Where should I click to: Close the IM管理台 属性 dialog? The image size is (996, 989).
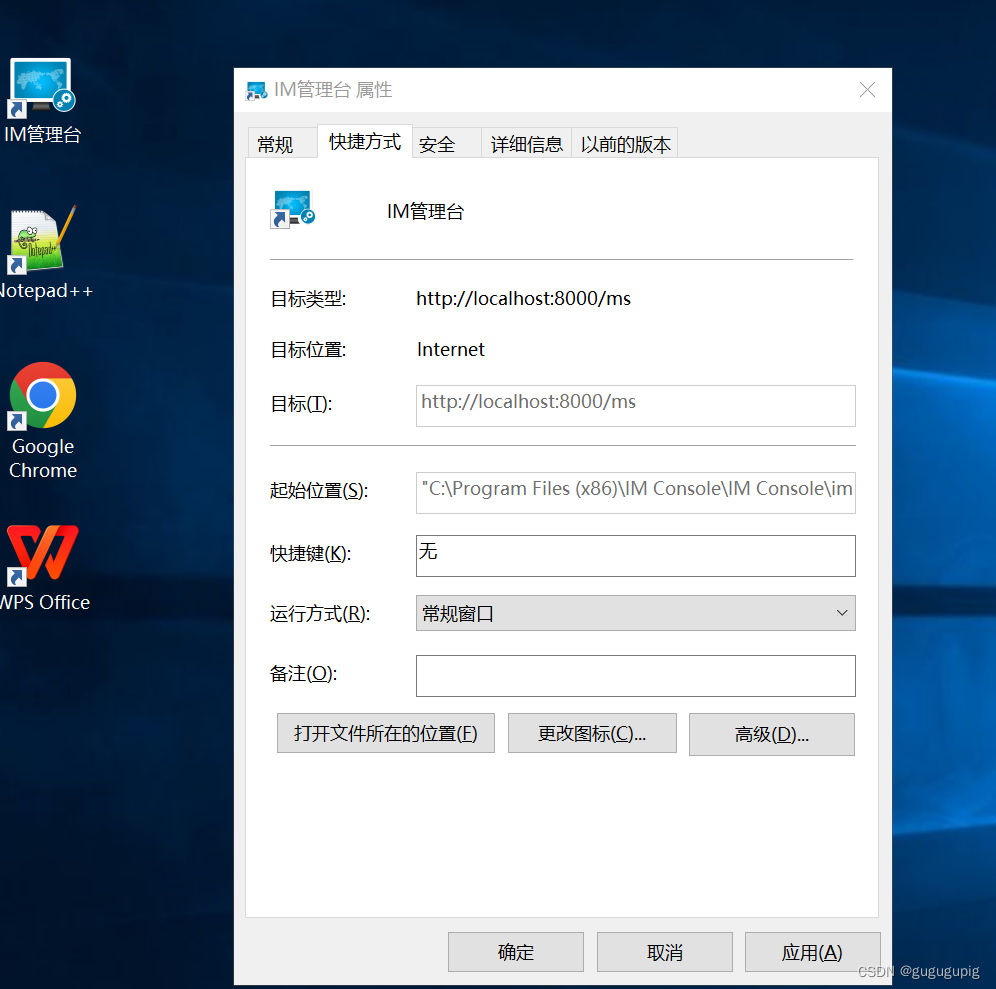(867, 90)
